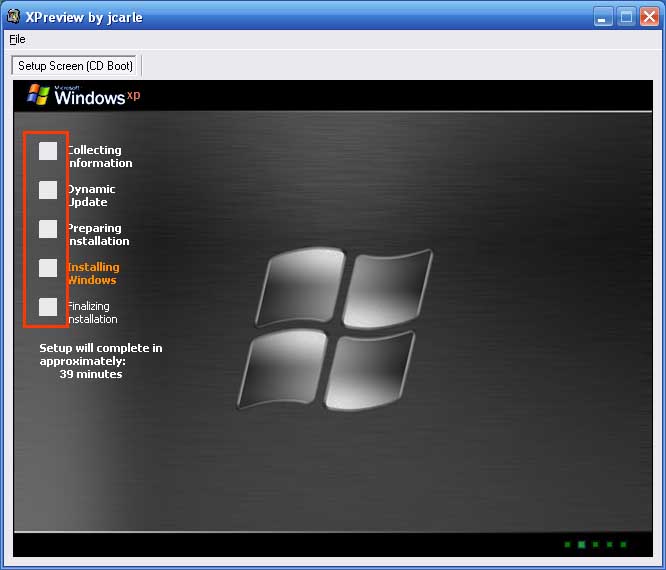Close the XPreview window
Viewport: 666px width, 570px height.
pos(649,17)
